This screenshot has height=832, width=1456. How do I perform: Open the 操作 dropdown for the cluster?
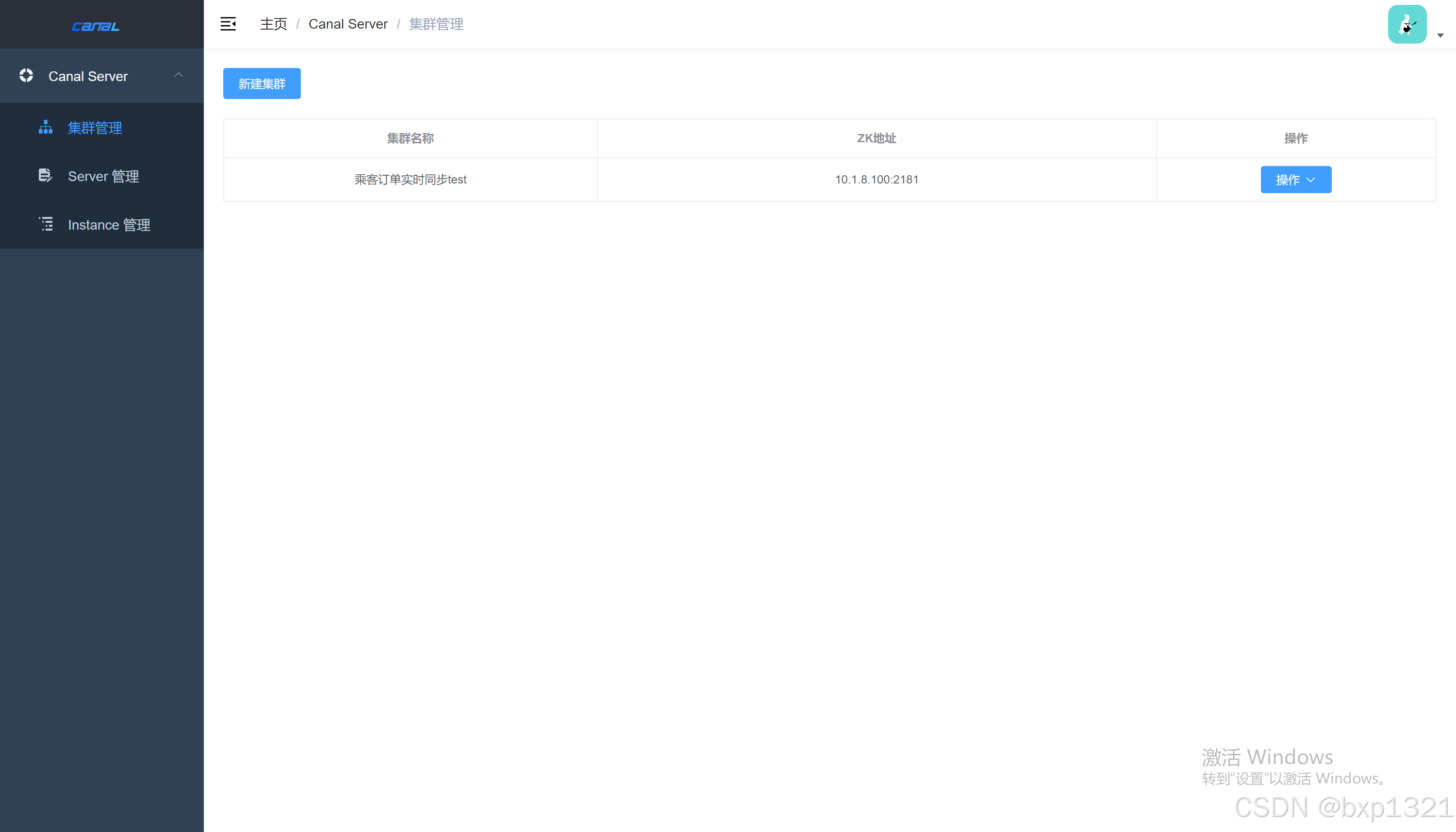(x=1295, y=180)
